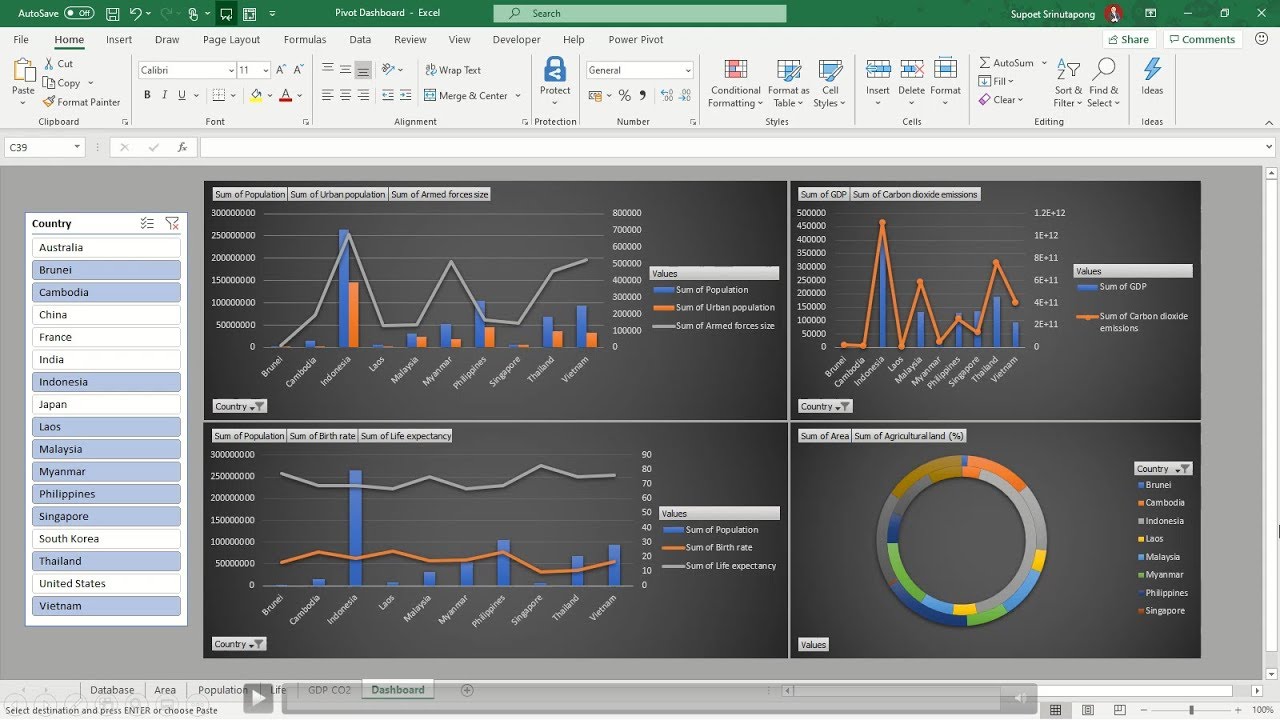Open the yellow fill color picker
This screenshot has width=1280, height=720.
pos(270,96)
